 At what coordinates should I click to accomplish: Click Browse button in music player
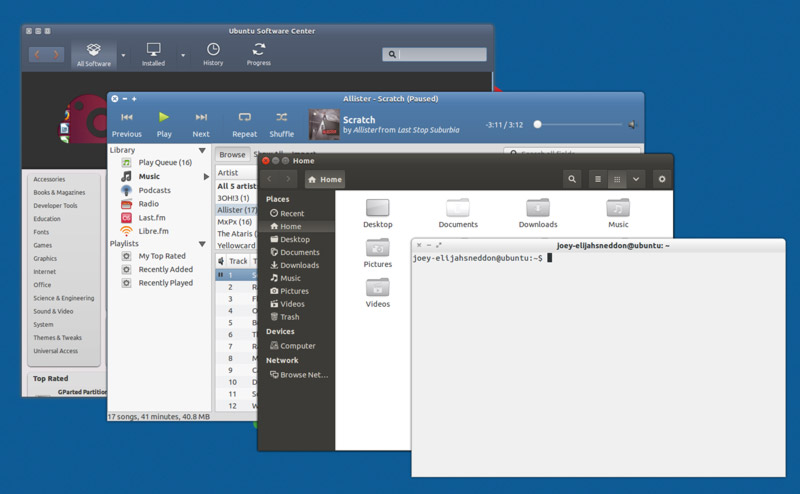tap(232, 155)
